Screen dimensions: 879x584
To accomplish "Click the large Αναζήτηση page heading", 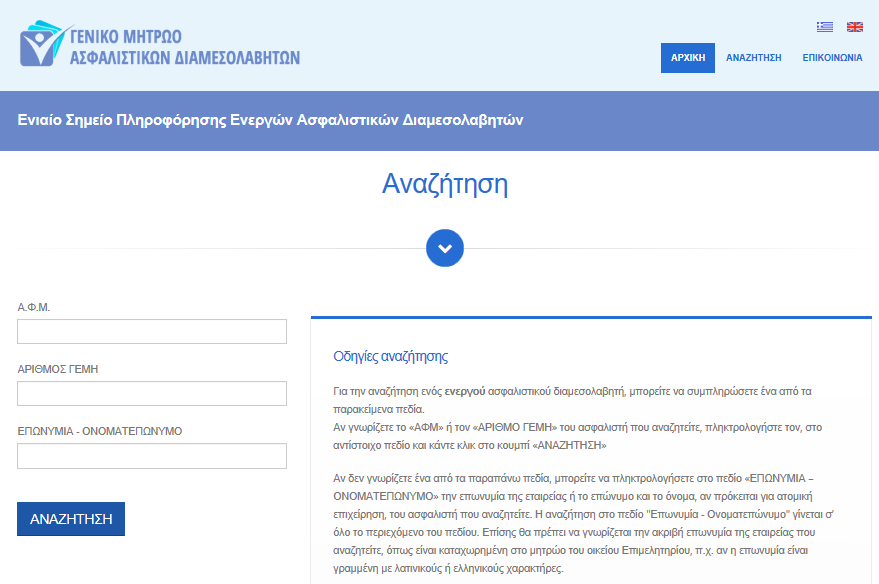I will pos(445,185).
